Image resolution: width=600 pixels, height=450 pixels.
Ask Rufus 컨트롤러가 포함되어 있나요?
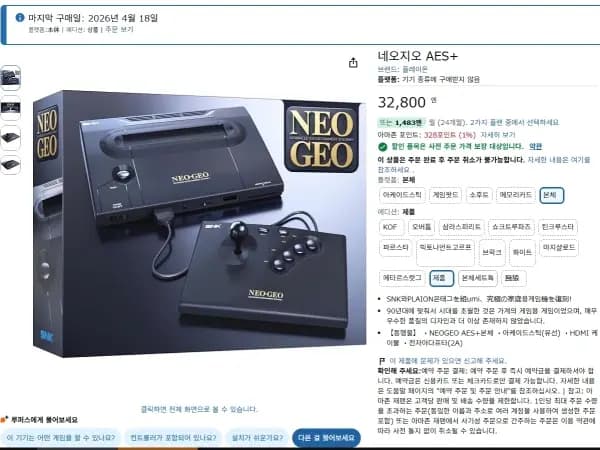173,437
